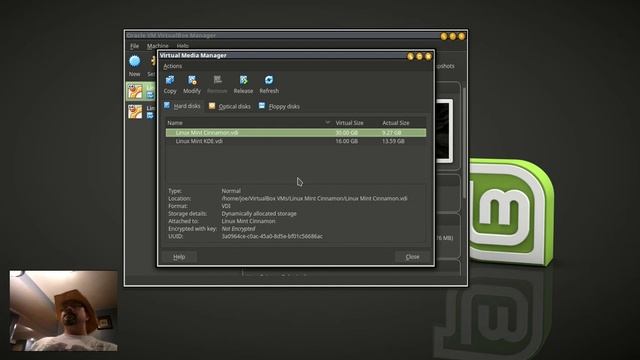Click the Help button in Media Manager

tap(179, 257)
